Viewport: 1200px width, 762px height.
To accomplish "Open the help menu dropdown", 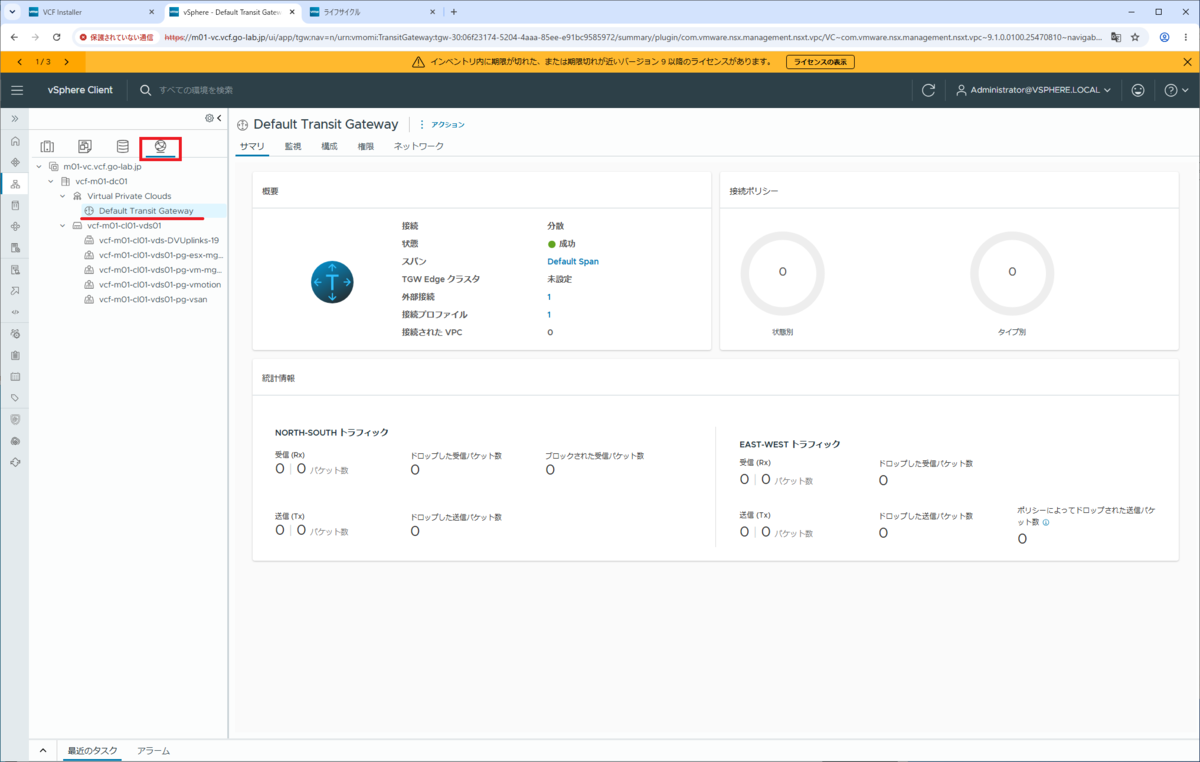I will click(x=1176, y=90).
